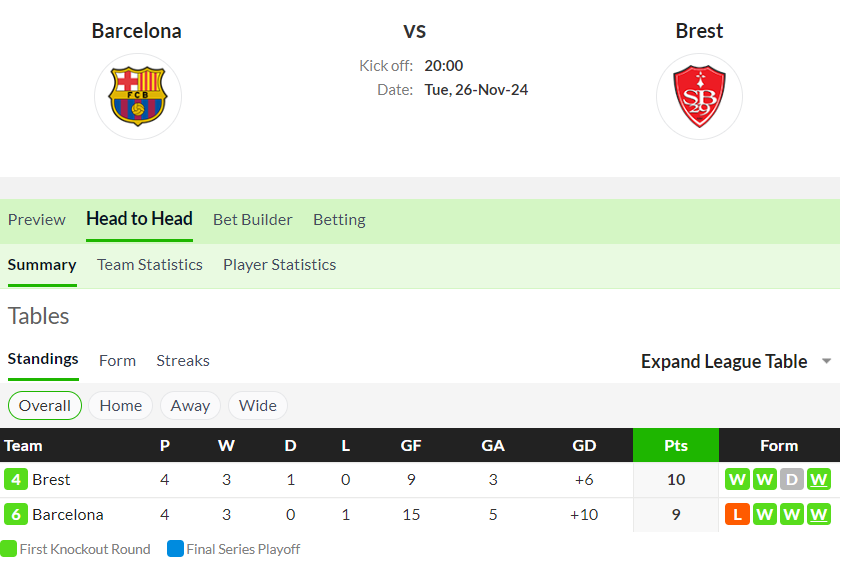Click Barcelona's position 6 badge
The width and height of the screenshot is (841, 567).
click(x=16, y=514)
